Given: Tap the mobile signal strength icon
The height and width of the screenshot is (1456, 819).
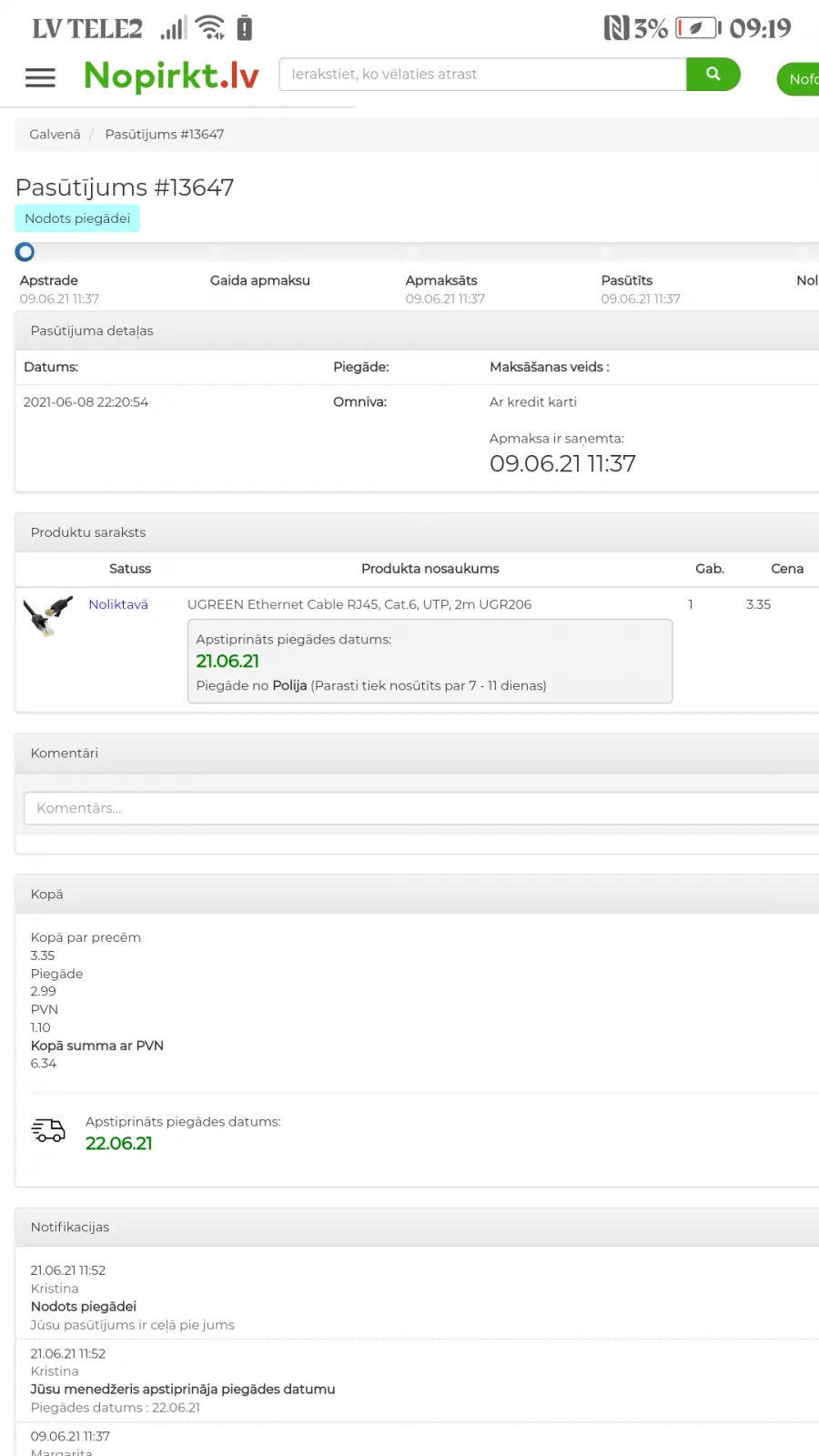Looking at the screenshot, I should point(174,28).
